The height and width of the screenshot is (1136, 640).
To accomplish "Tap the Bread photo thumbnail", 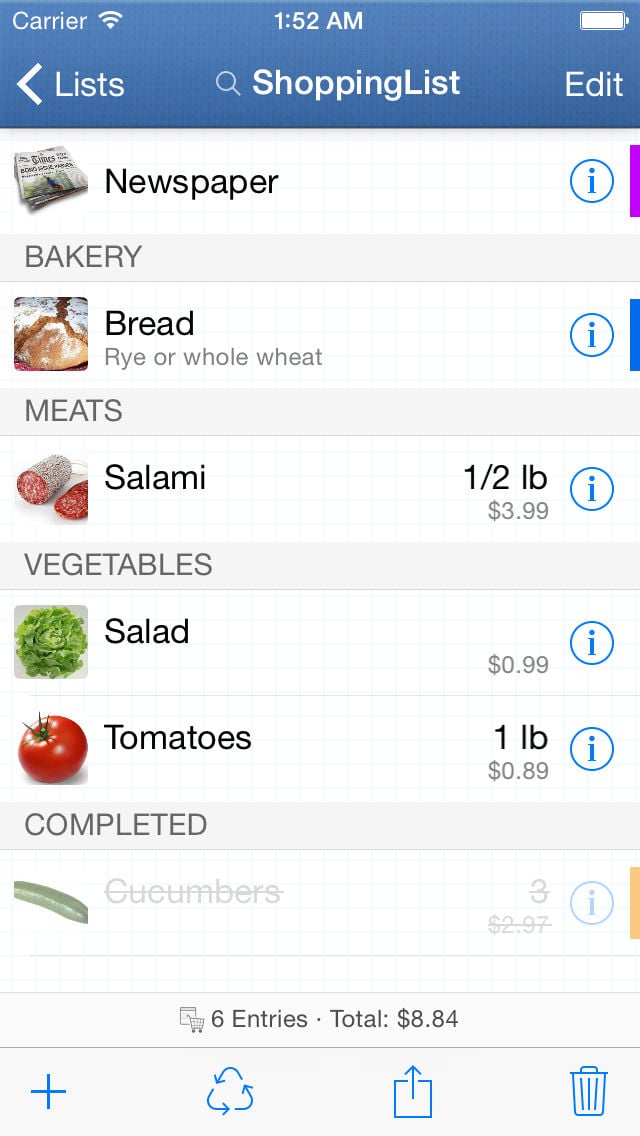I will point(51,334).
